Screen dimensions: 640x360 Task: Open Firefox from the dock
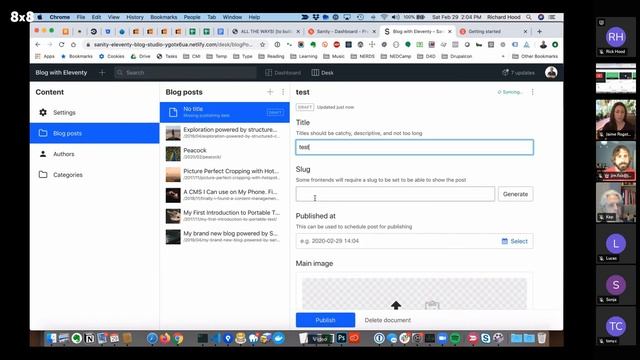pos(165,338)
